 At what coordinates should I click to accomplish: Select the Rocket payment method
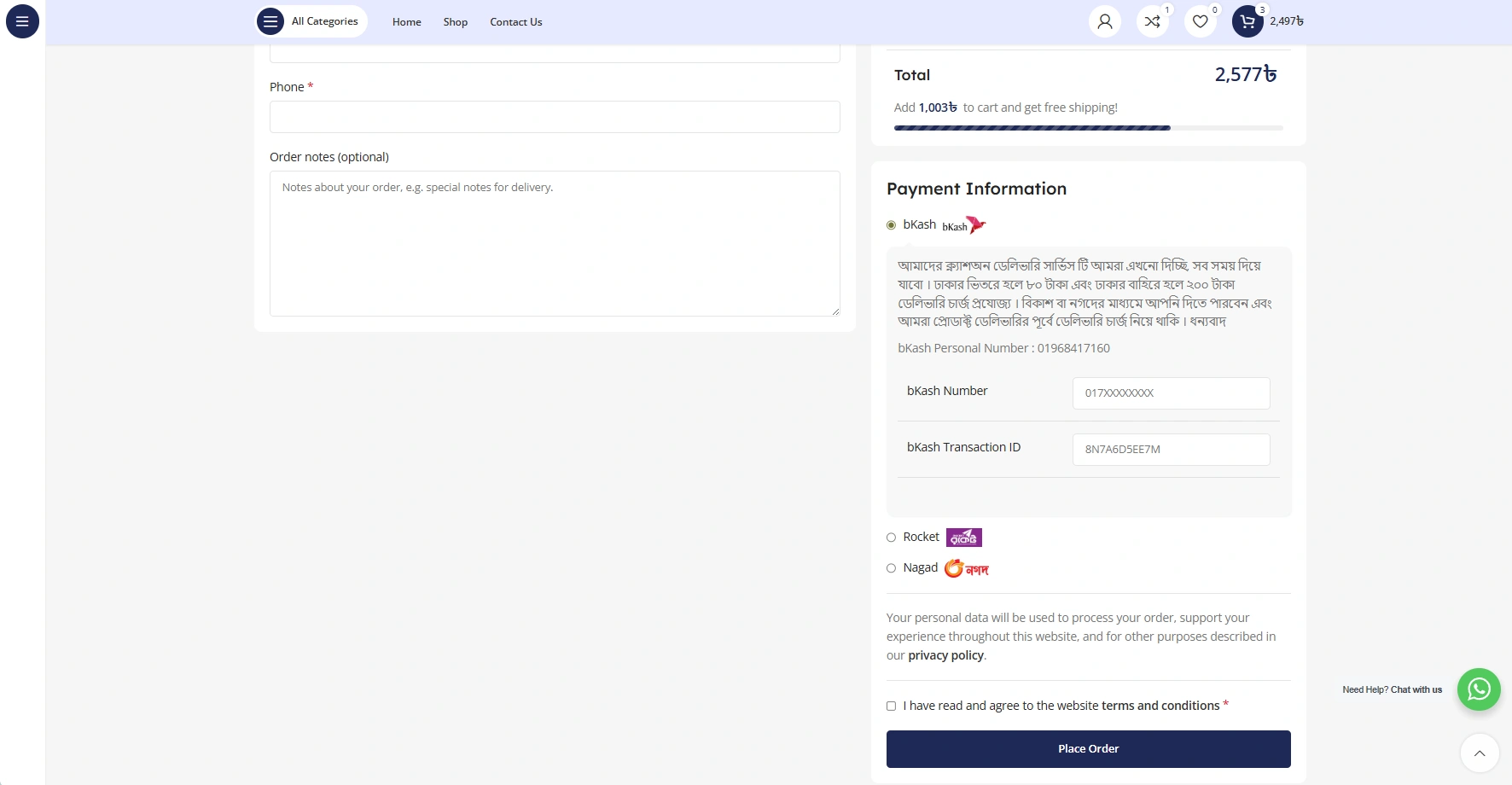click(x=891, y=538)
